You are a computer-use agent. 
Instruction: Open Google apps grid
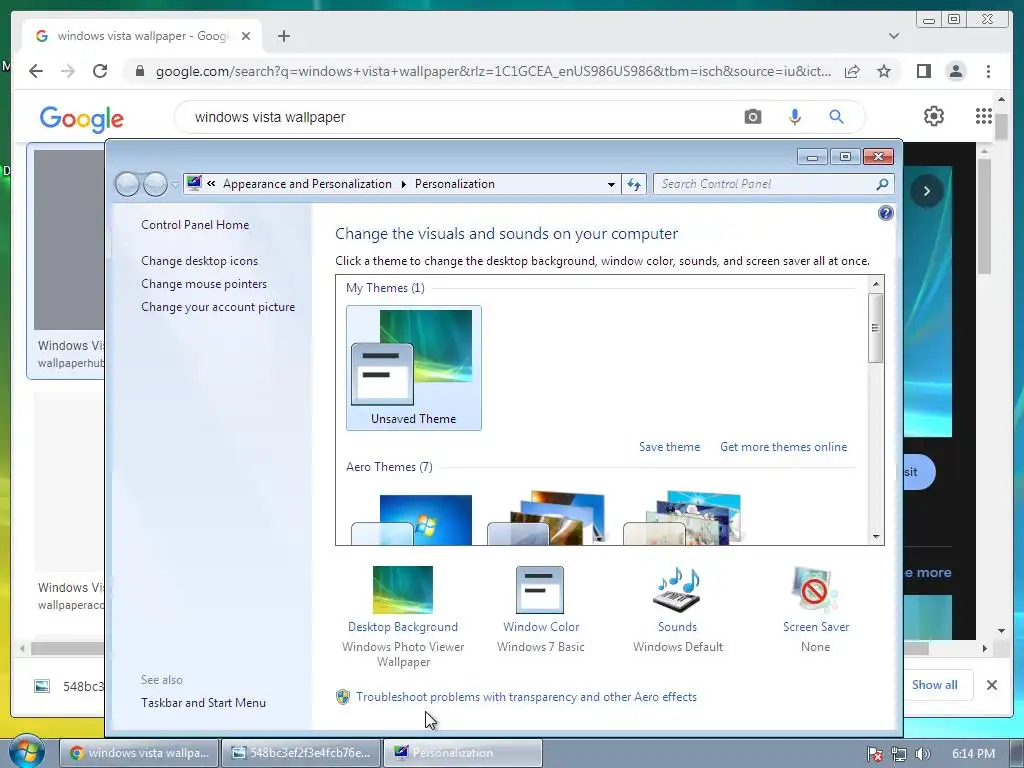point(984,116)
